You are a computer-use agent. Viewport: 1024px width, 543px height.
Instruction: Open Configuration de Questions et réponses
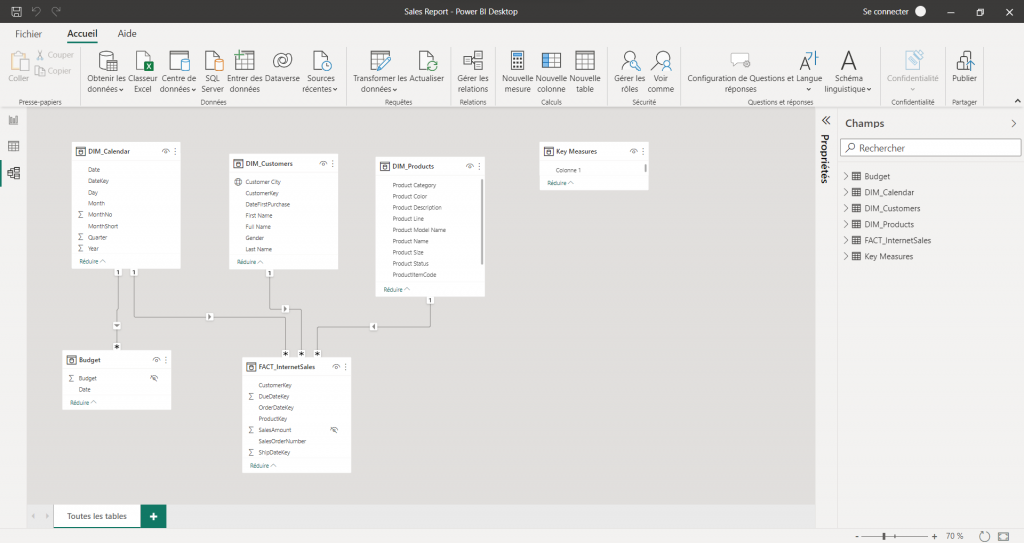coord(740,72)
